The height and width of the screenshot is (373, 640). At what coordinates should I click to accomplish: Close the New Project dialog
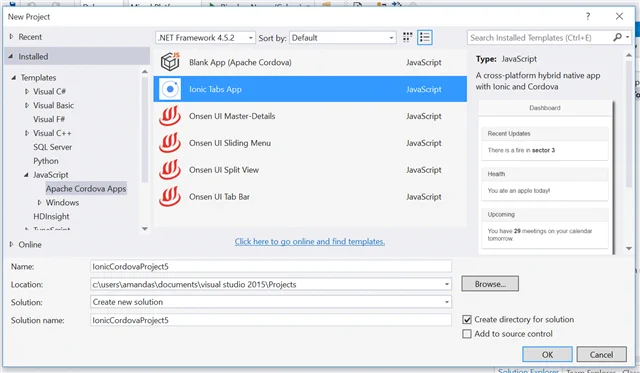point(619,16)
